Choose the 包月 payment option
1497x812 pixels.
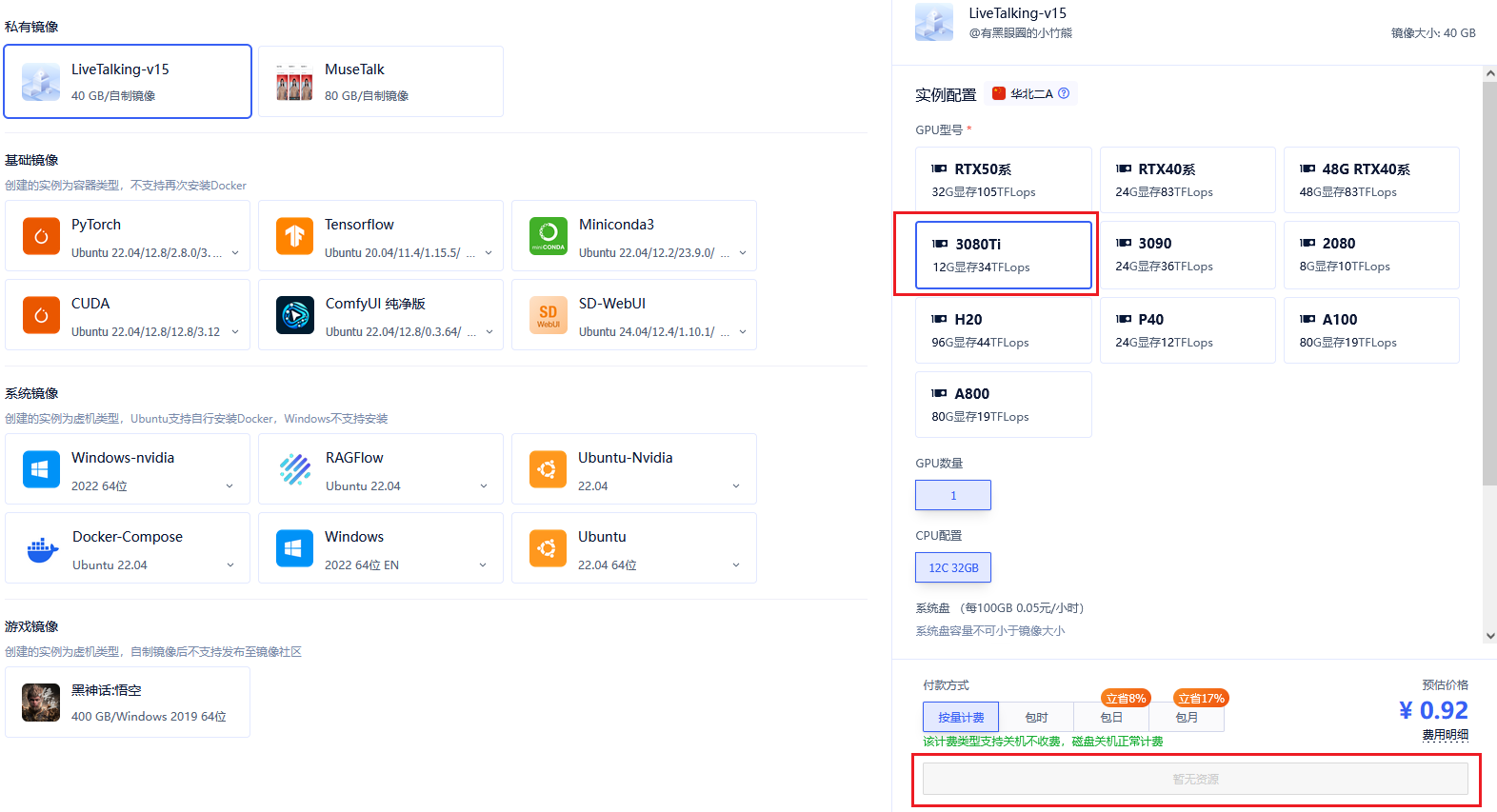(x=1187, y=717)
